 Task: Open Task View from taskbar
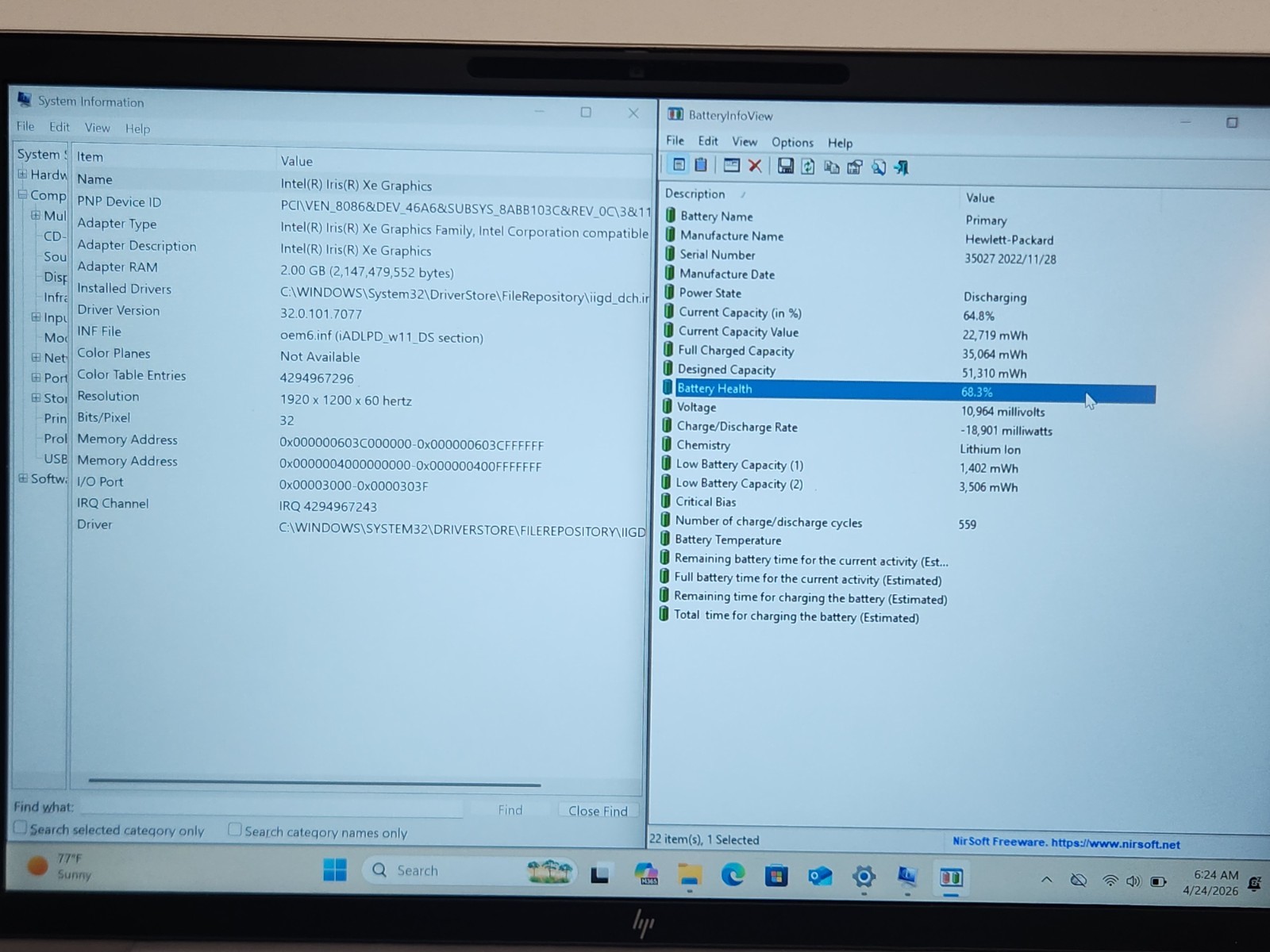600,874
